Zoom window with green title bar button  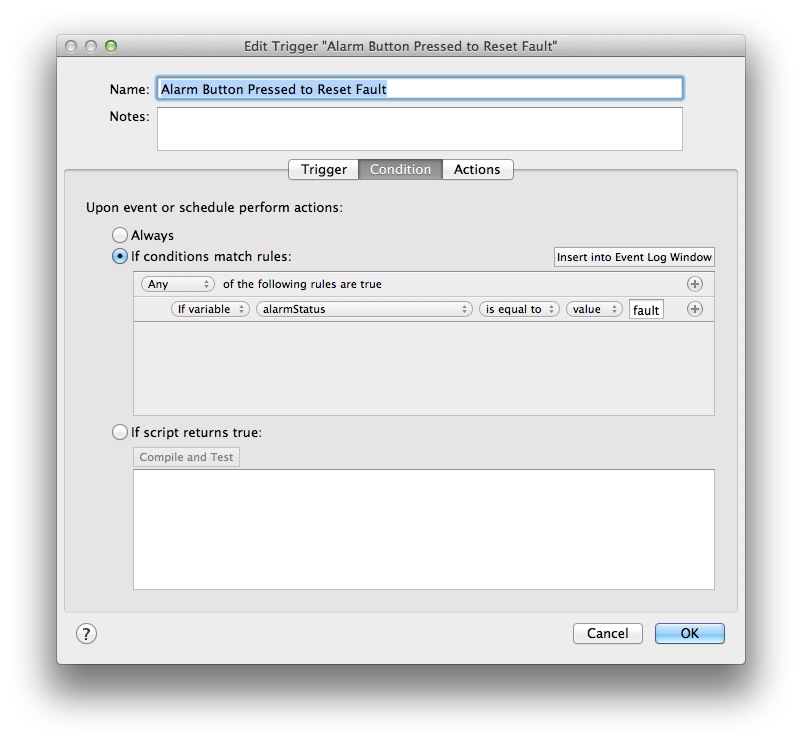coord(111,46)
